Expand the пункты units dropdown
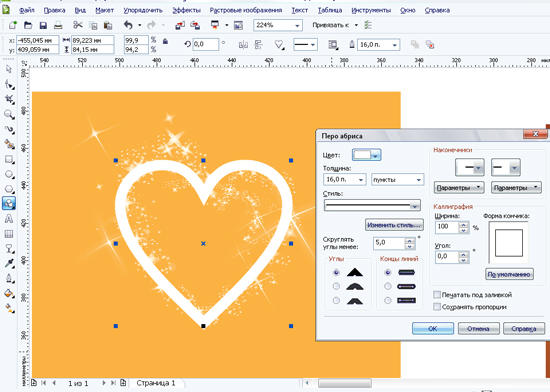 coord(418,180)
